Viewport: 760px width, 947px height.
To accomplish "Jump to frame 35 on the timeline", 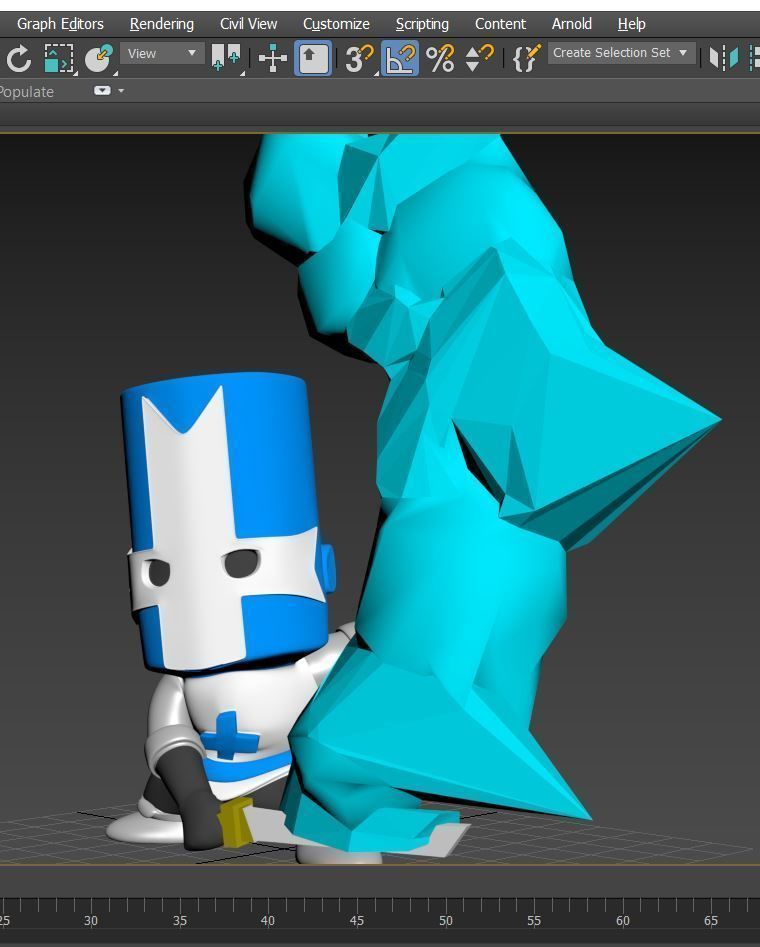I will click(179, 920).
